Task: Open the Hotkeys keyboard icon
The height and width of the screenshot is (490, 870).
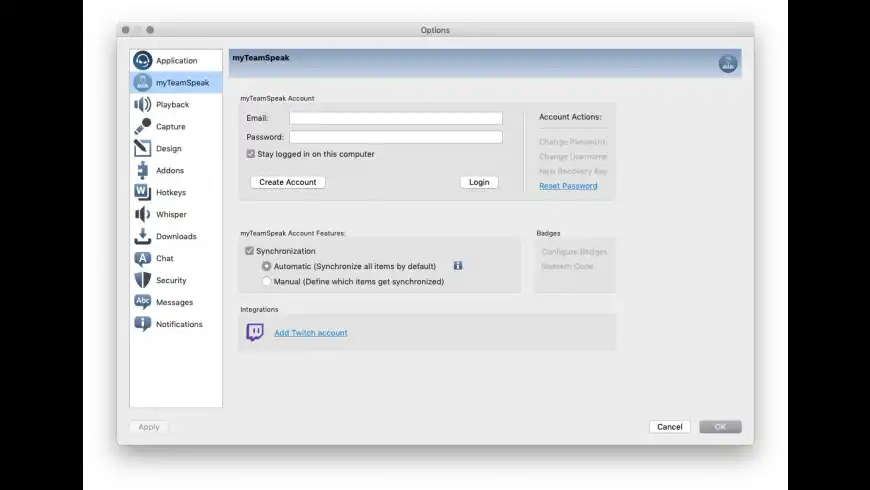Action: 143,192
